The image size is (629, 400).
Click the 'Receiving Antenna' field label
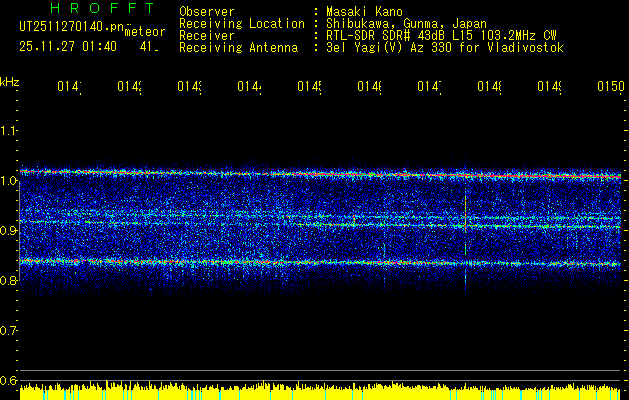(x=238, y=47)
